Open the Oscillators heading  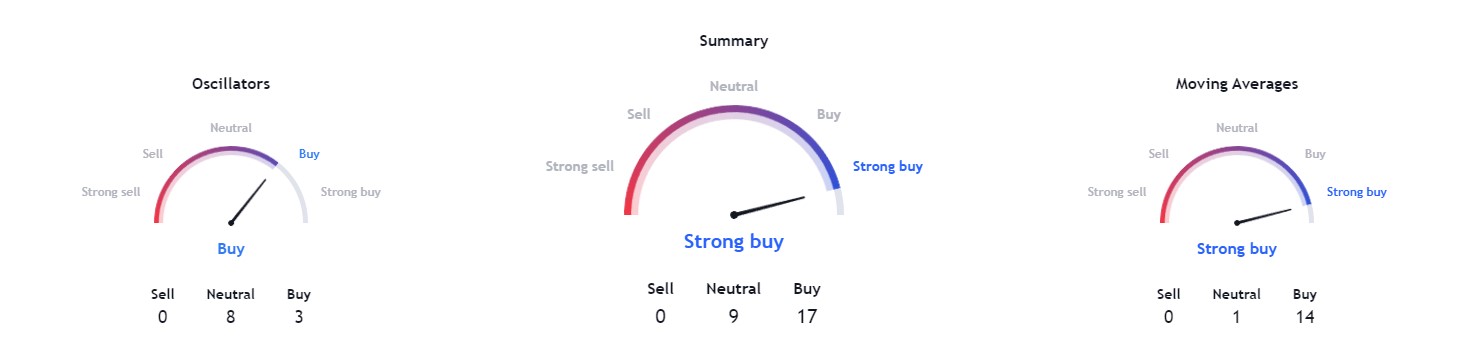pyautogui.click(x=231, y=84)
